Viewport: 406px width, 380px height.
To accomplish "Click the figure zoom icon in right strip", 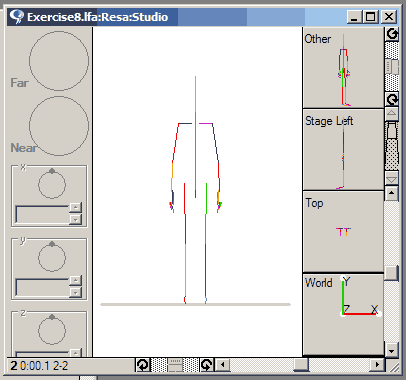I will click(392, 146).
